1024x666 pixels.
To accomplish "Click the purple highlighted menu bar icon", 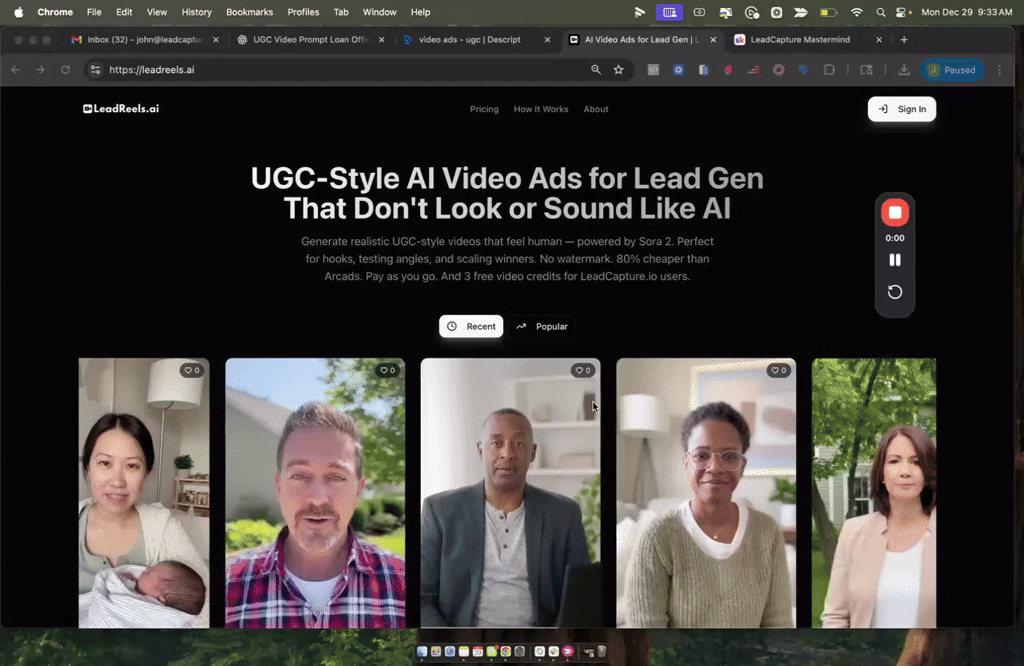I will 669,12.
